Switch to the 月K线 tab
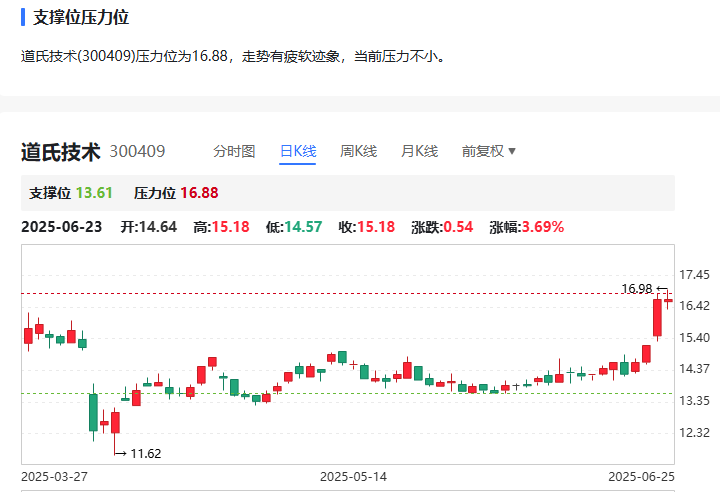This screenshot has width=720, height=492. 419,151
